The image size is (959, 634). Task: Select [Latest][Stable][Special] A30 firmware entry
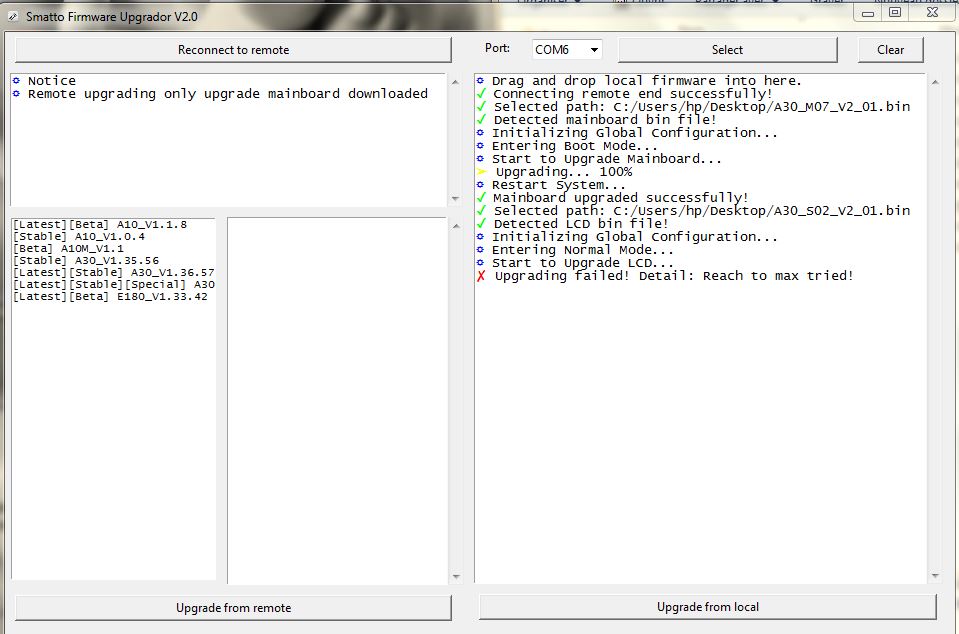[114, 284]
